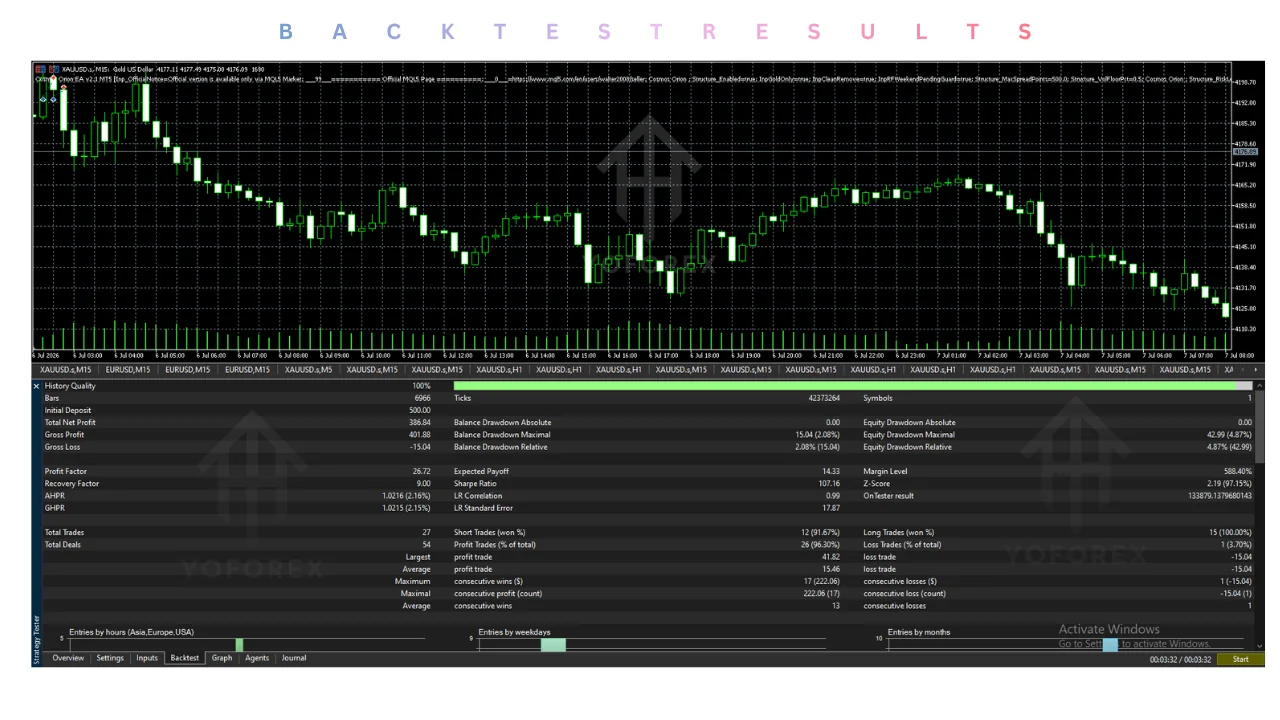This screenshot has height=720, width=1280.
Task: Select the Profit Factor value 26.72
Action: [x=421, y=471]
